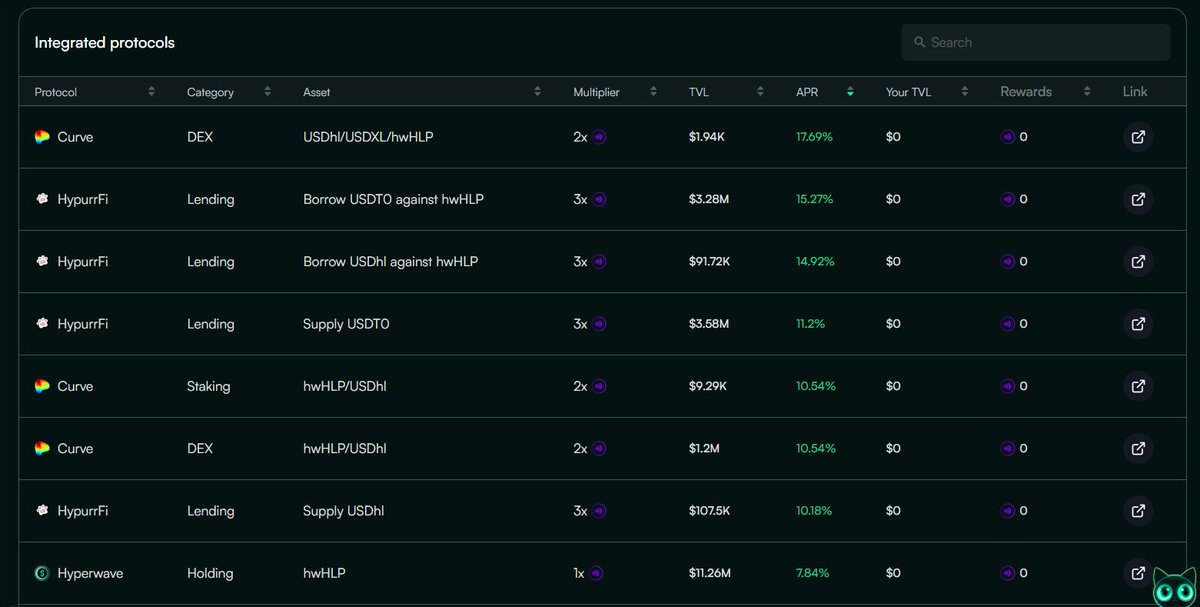This screenshot has width=1200, height=607.
Task: Select the Supply USDT0 asset text
Action: tap(346, 324)
